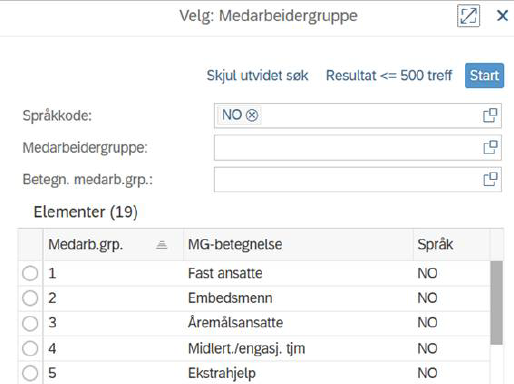Select radio button for row 3, Åremålsansatte

click(x=30, y=323)
